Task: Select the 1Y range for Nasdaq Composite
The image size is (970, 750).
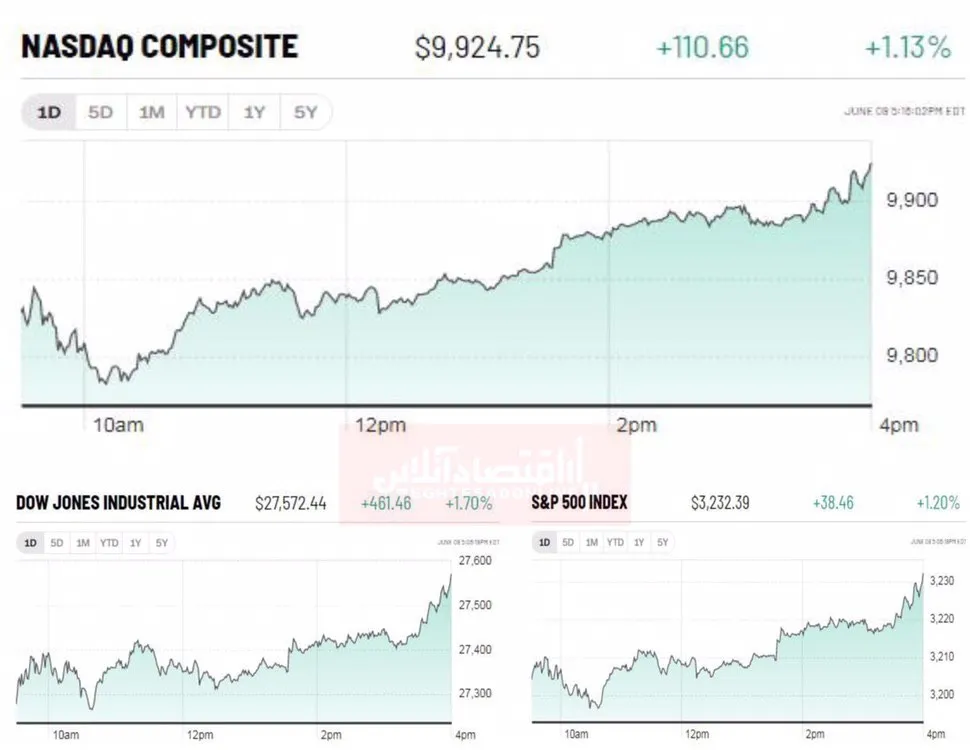Action: [254, 112]
